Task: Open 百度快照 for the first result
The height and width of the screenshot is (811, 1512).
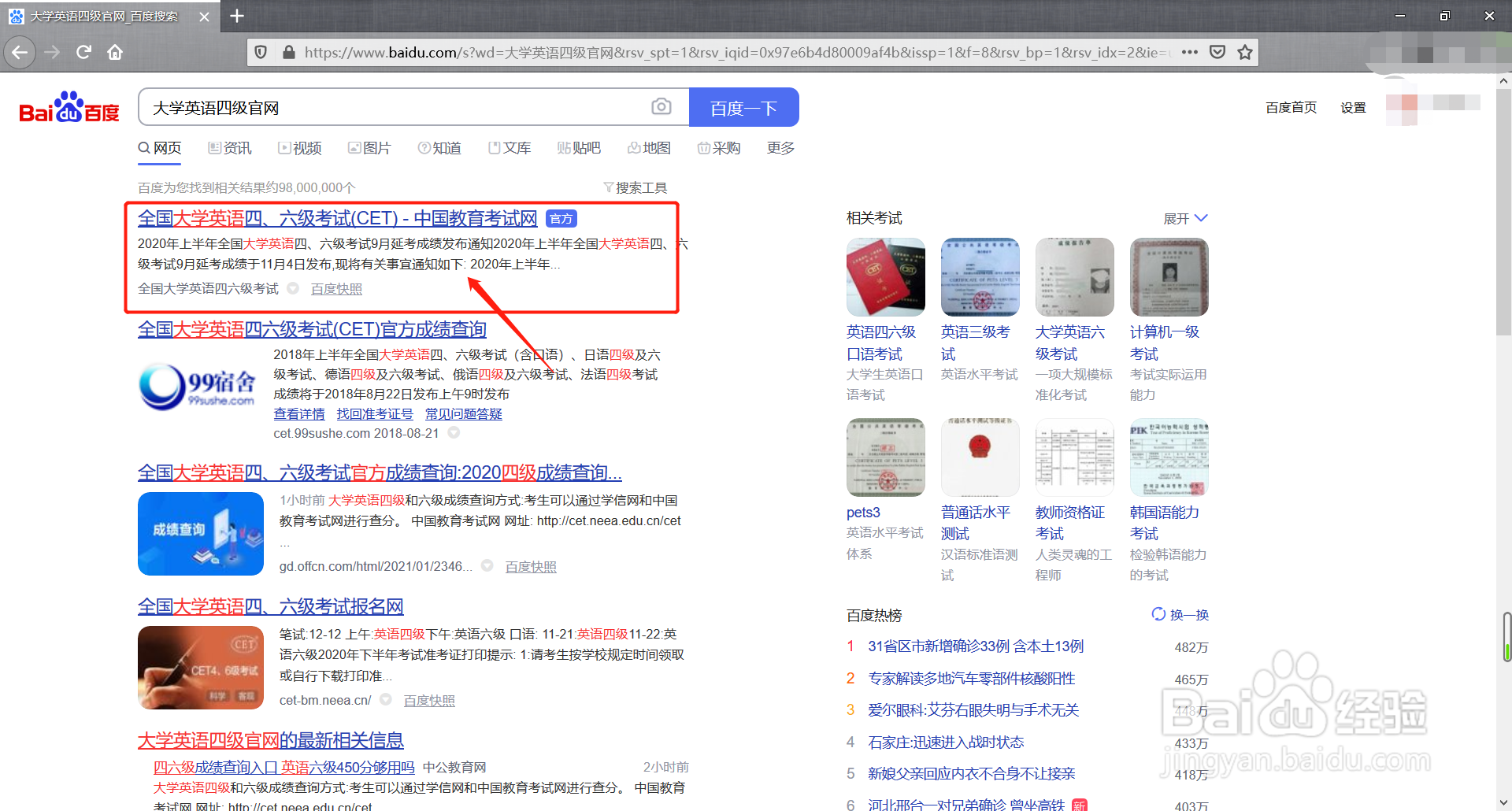Action: pos(336,289)
